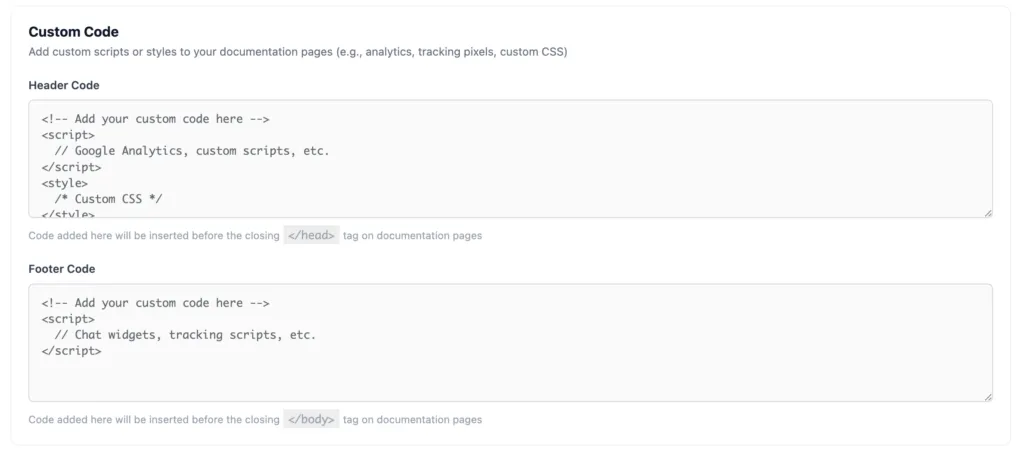The height and width of the screenshot is (462, 1024).
Task: Grab the Header Code resize handle
Action: tap(987, 212)
